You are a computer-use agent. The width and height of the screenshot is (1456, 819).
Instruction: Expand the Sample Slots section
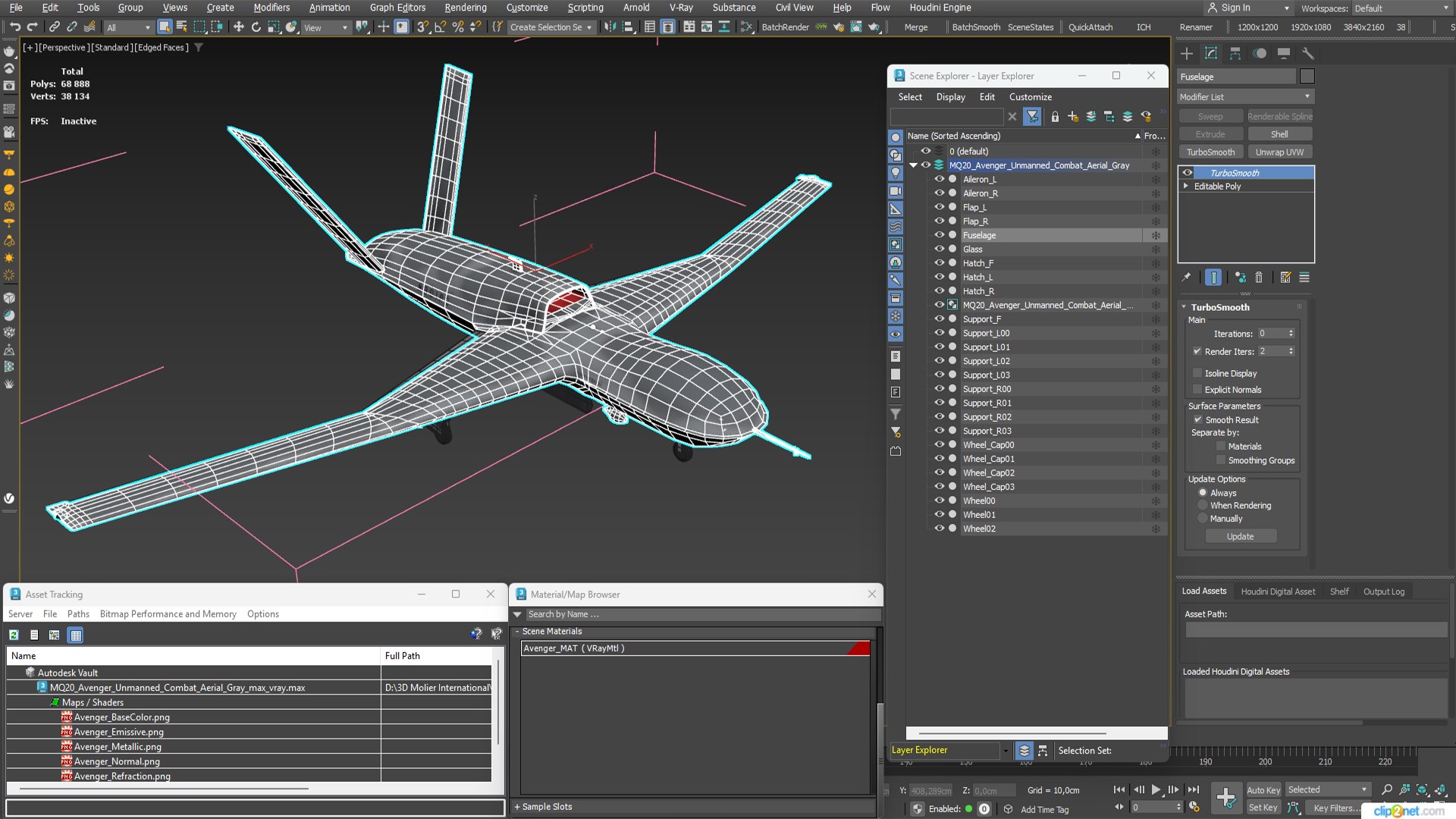click(x=517, y=807)
